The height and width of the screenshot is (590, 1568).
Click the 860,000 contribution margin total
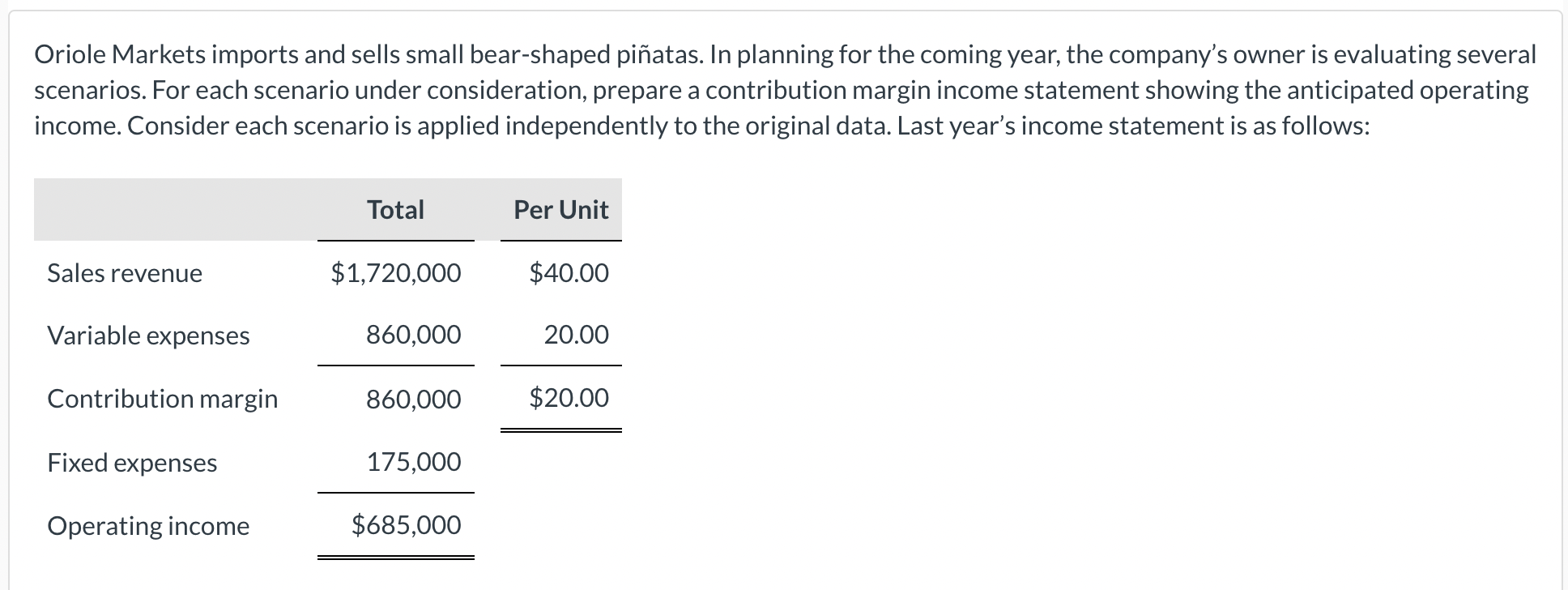tap(414, 399)
